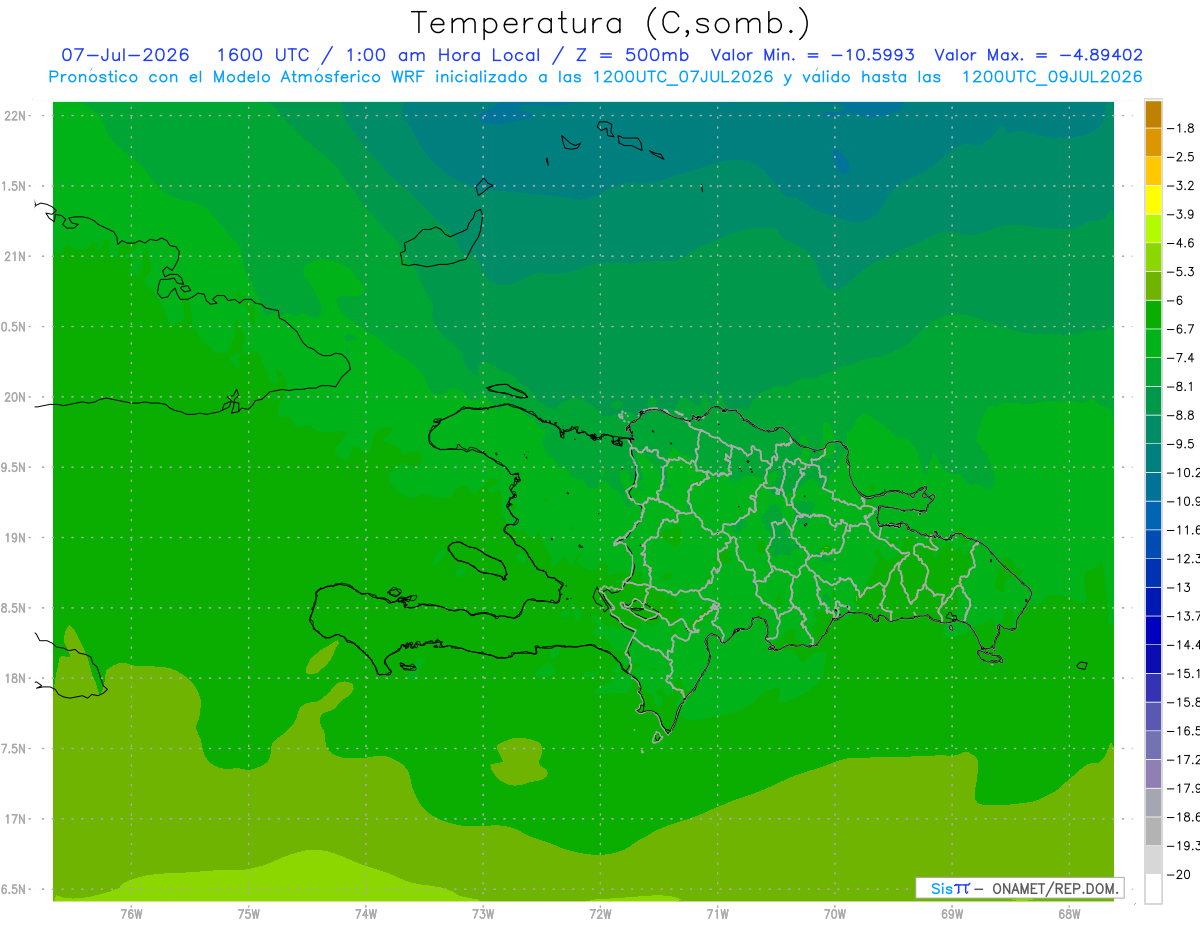The image size is (1200, 927).
Task: Pick the blue swatch between -11.6 and -12.3
Action: [x=1153, y=544]
